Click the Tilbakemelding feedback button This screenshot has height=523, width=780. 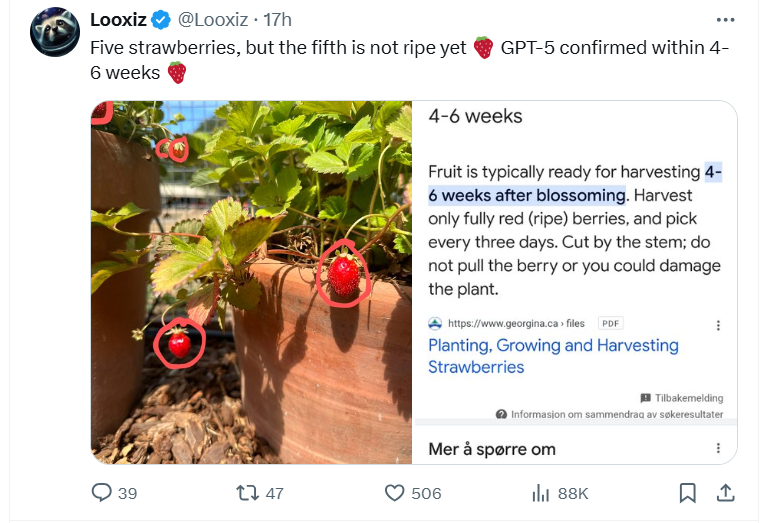click(682, 398)
